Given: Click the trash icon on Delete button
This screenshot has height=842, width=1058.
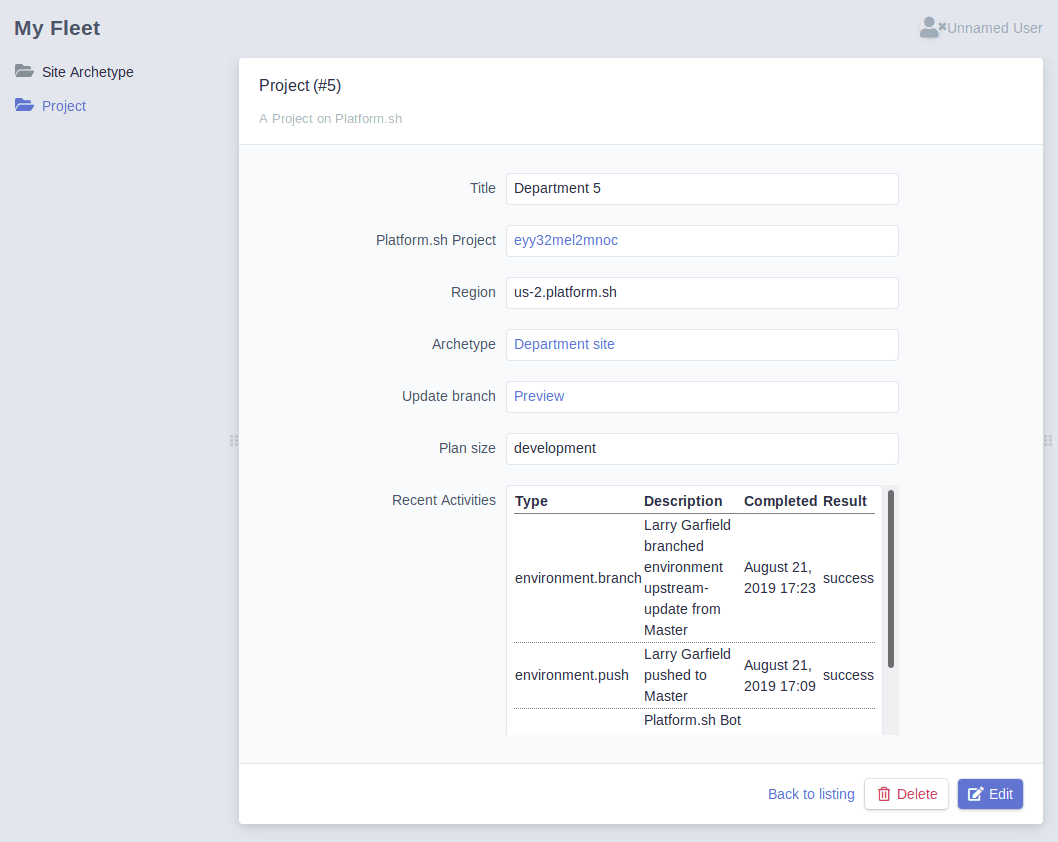Looking at the screenshot, I should click(x=884, y=794).
